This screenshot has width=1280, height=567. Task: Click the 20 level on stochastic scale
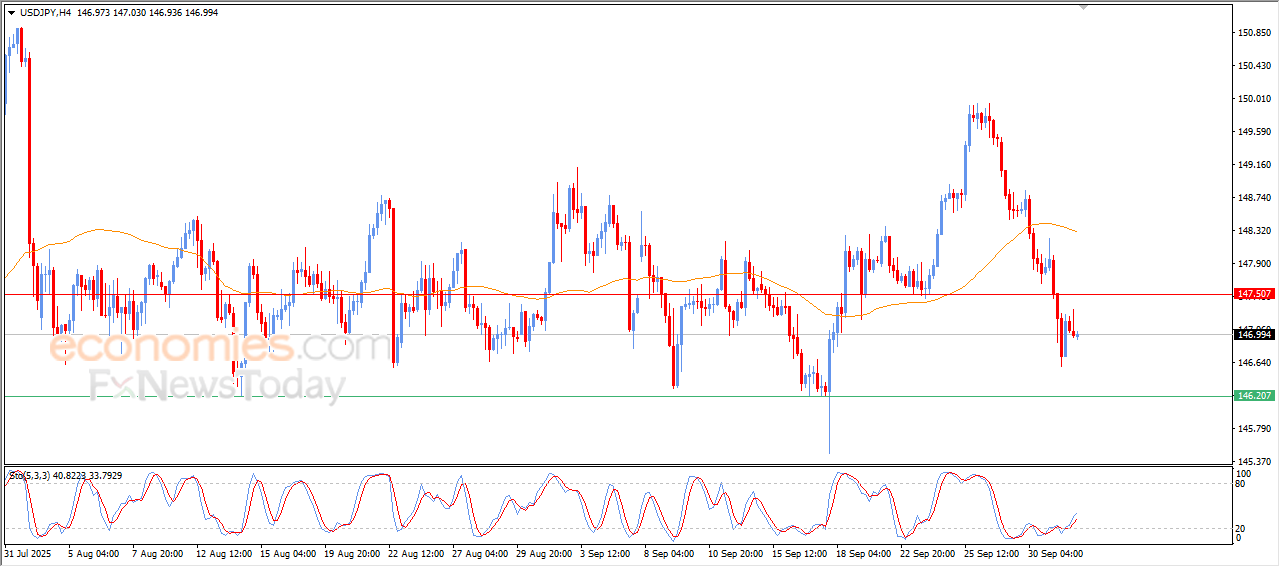tap(1242, 528)
